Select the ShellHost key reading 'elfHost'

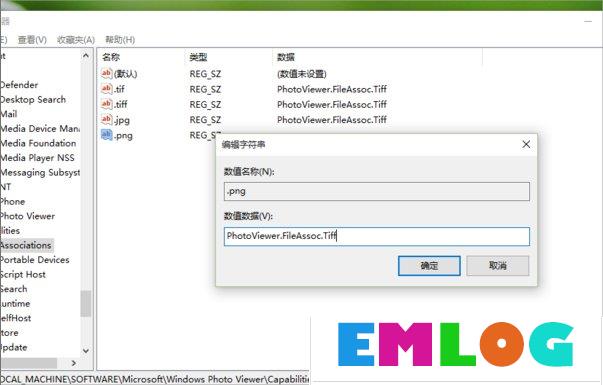point(16,318)
